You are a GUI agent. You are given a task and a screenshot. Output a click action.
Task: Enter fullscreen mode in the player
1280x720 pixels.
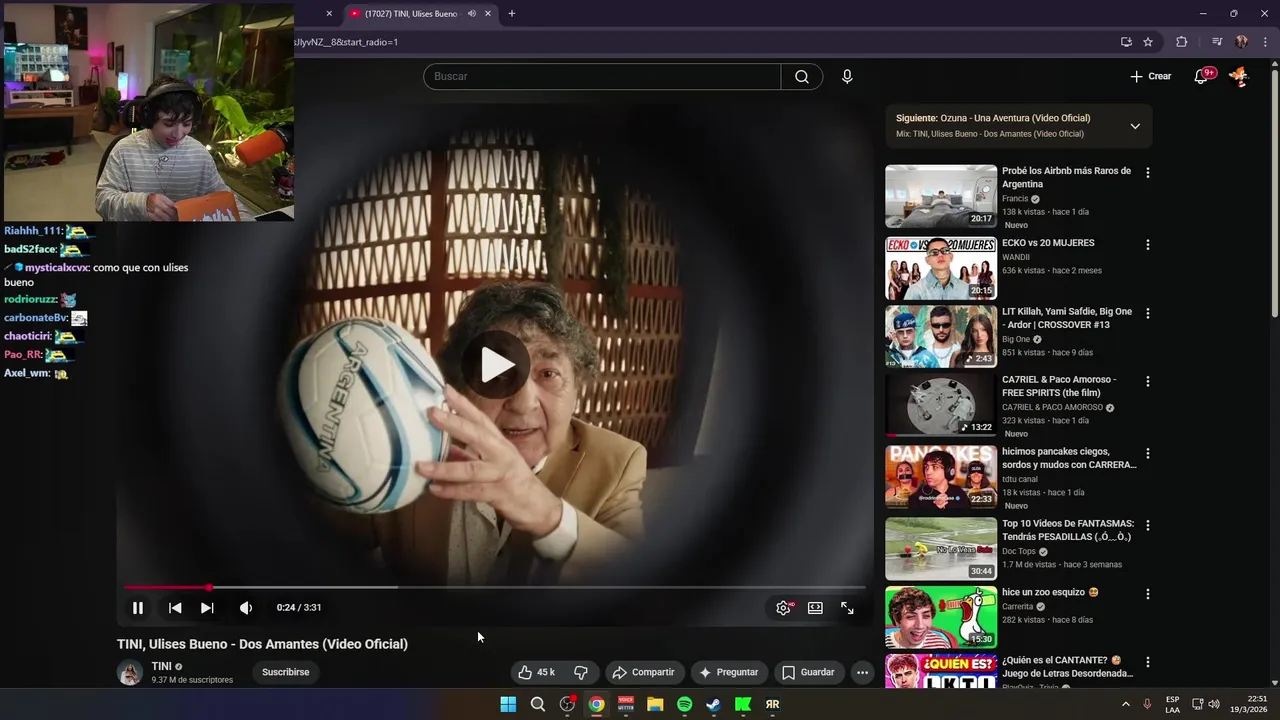coord(847,608)
